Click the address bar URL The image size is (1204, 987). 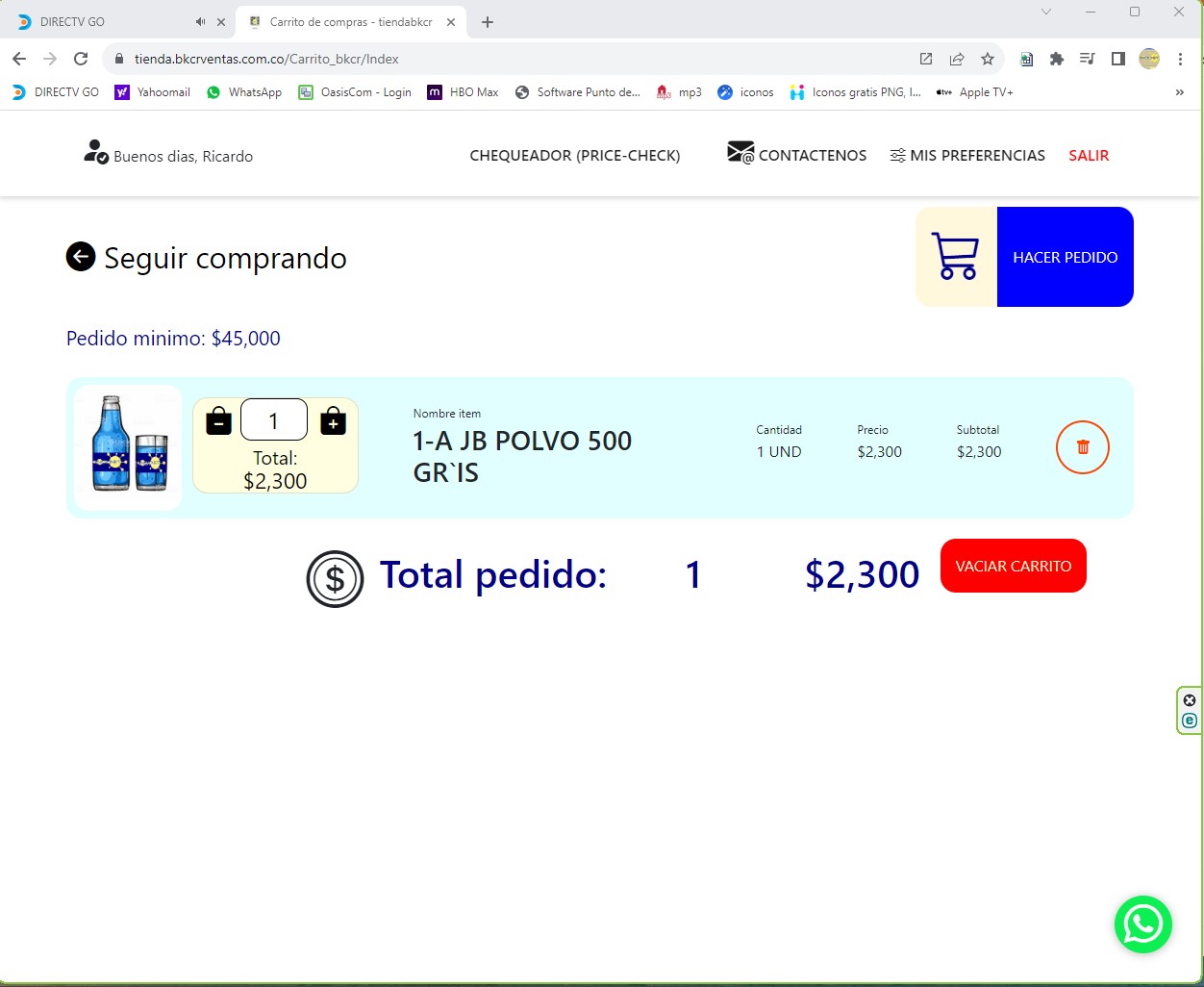(x=266, y=59)
